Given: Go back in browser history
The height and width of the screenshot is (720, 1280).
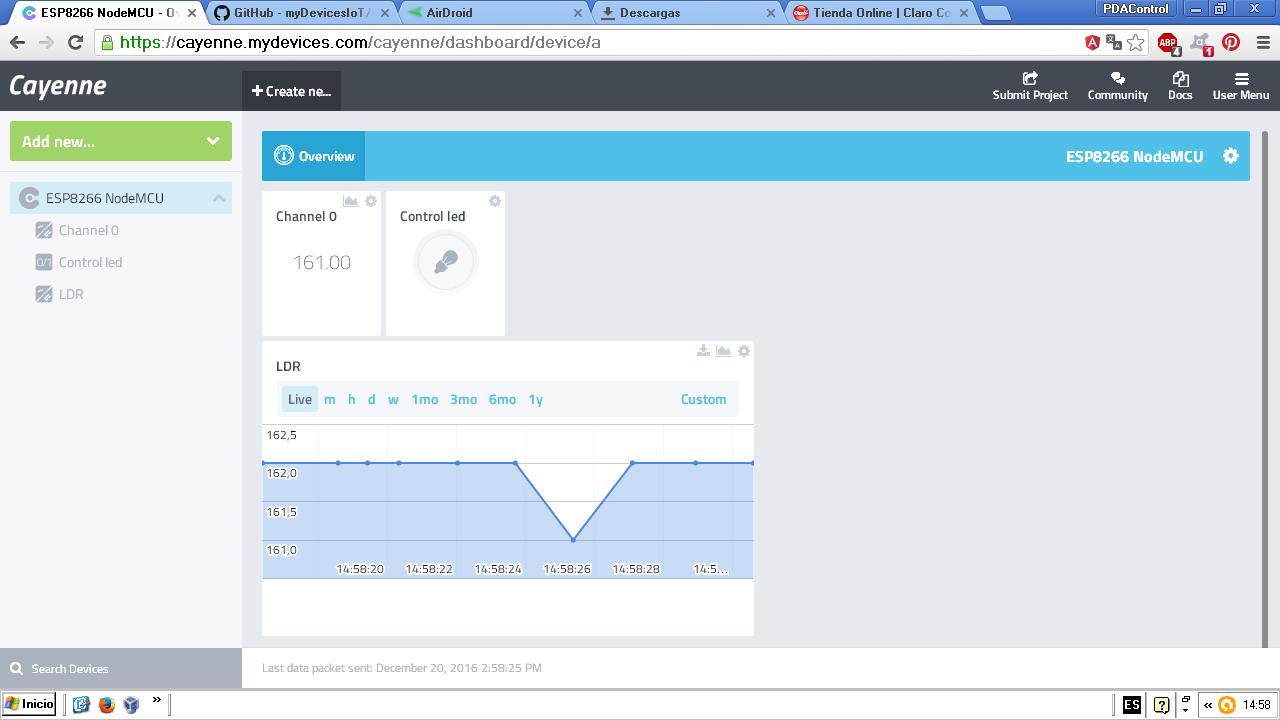Looking at the screenshot, I should pos(17,43).
